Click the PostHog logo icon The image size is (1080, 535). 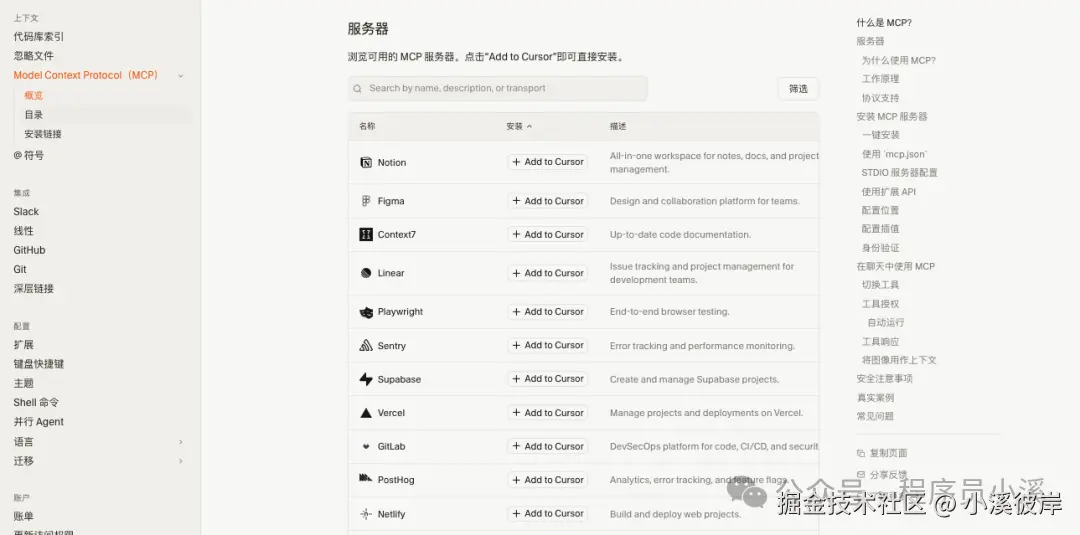coord(366,479)
